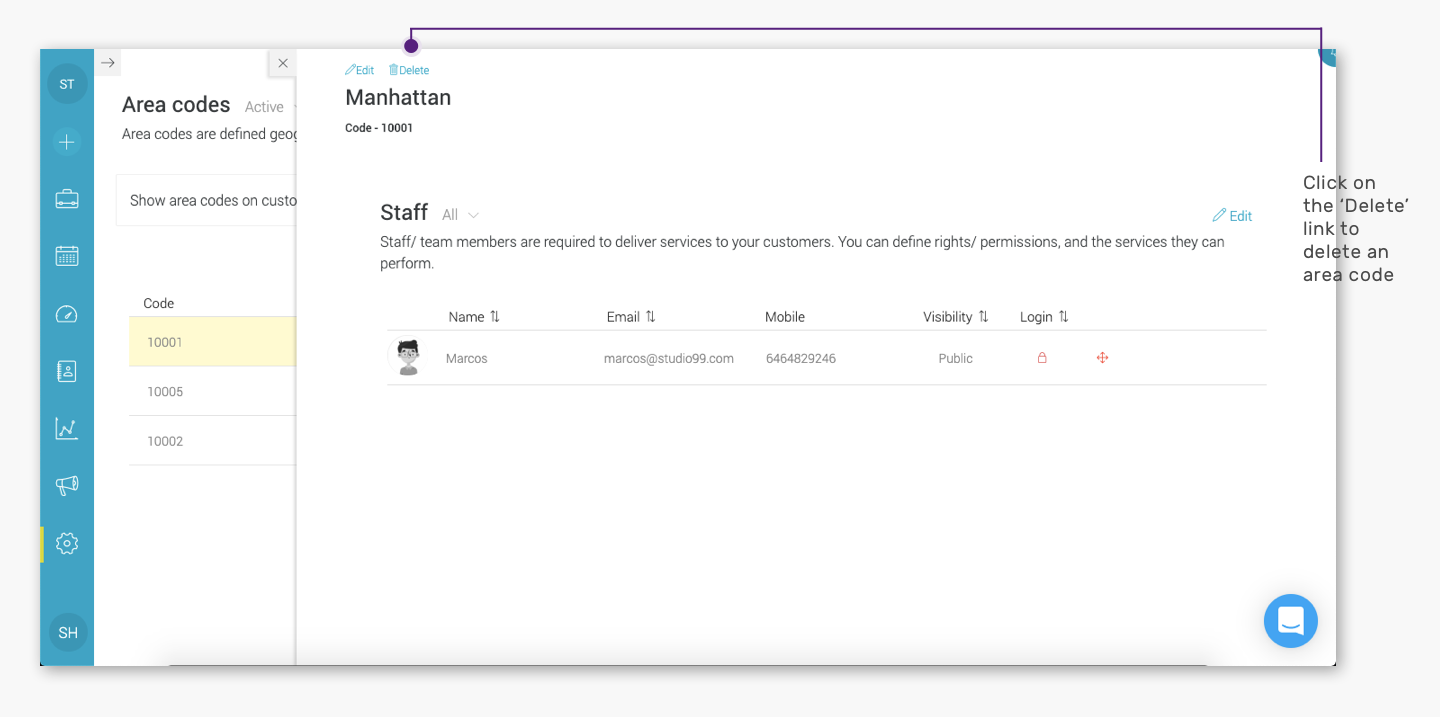Select area code row 10002
Viewport: 1440px width, 718px height.
point(212,441)
